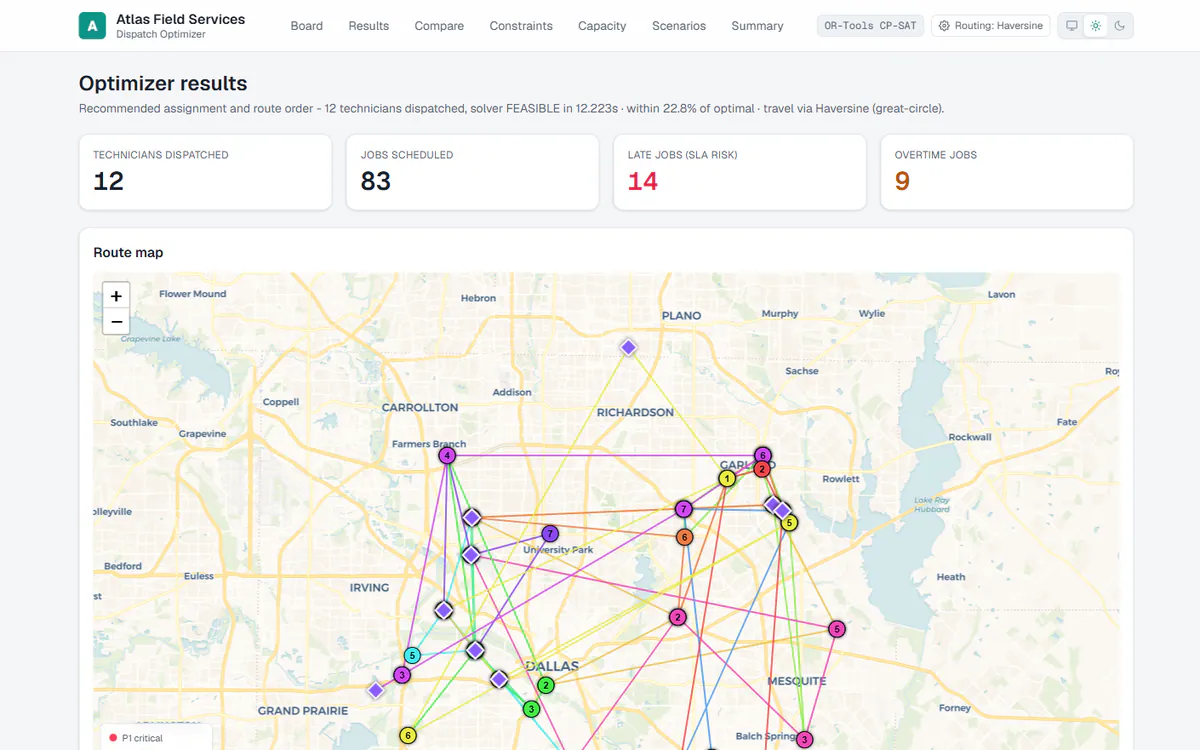Enable dark mode moon icon
1200x750 pixels.
(x=1120, y=26)
